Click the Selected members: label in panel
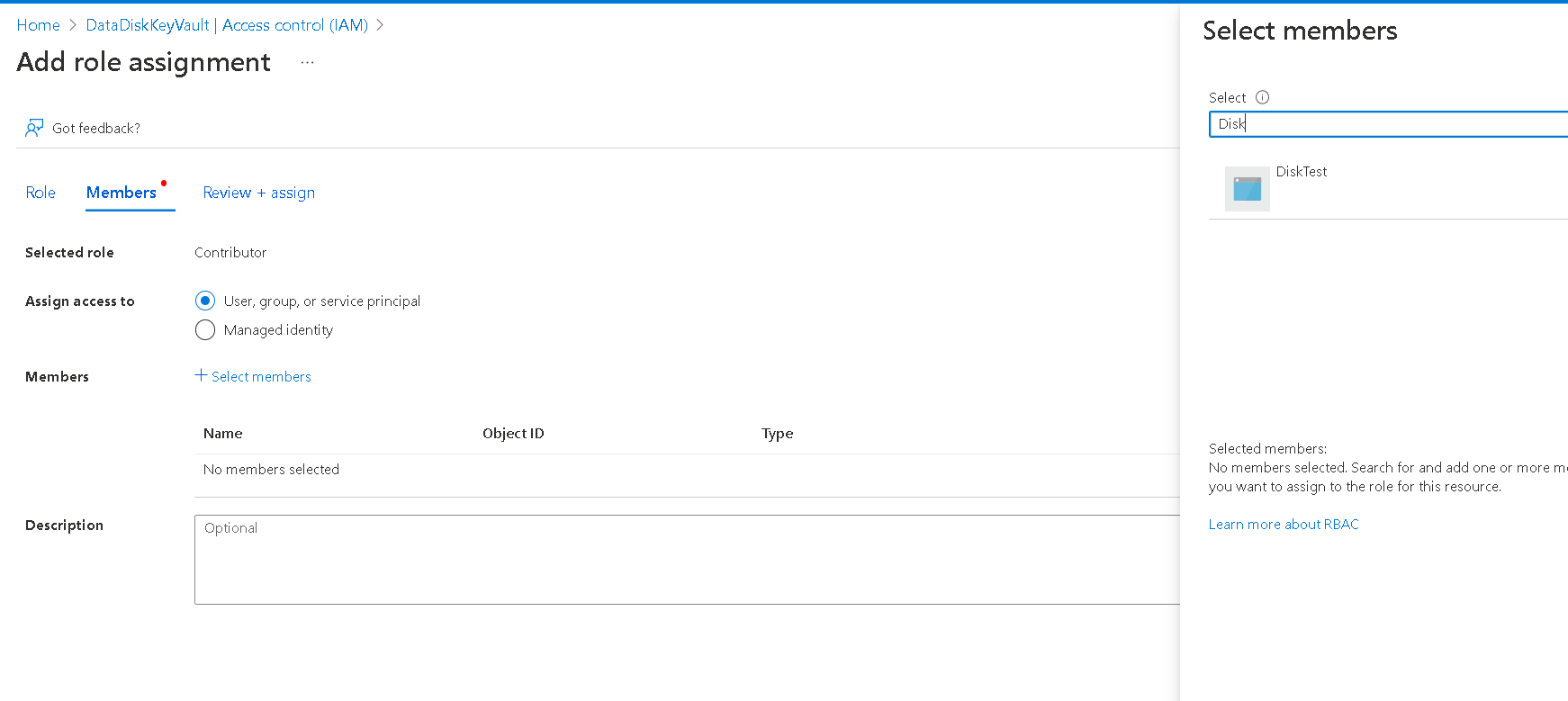The width and height of the screenshot is (1568, 701). pyautogui.click(x=1267, y=449)
